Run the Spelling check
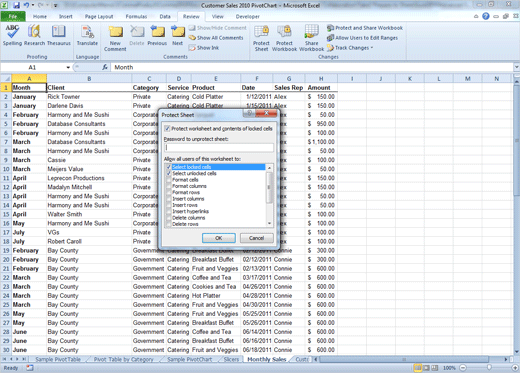The image size is (520, 373). [12, 35]
